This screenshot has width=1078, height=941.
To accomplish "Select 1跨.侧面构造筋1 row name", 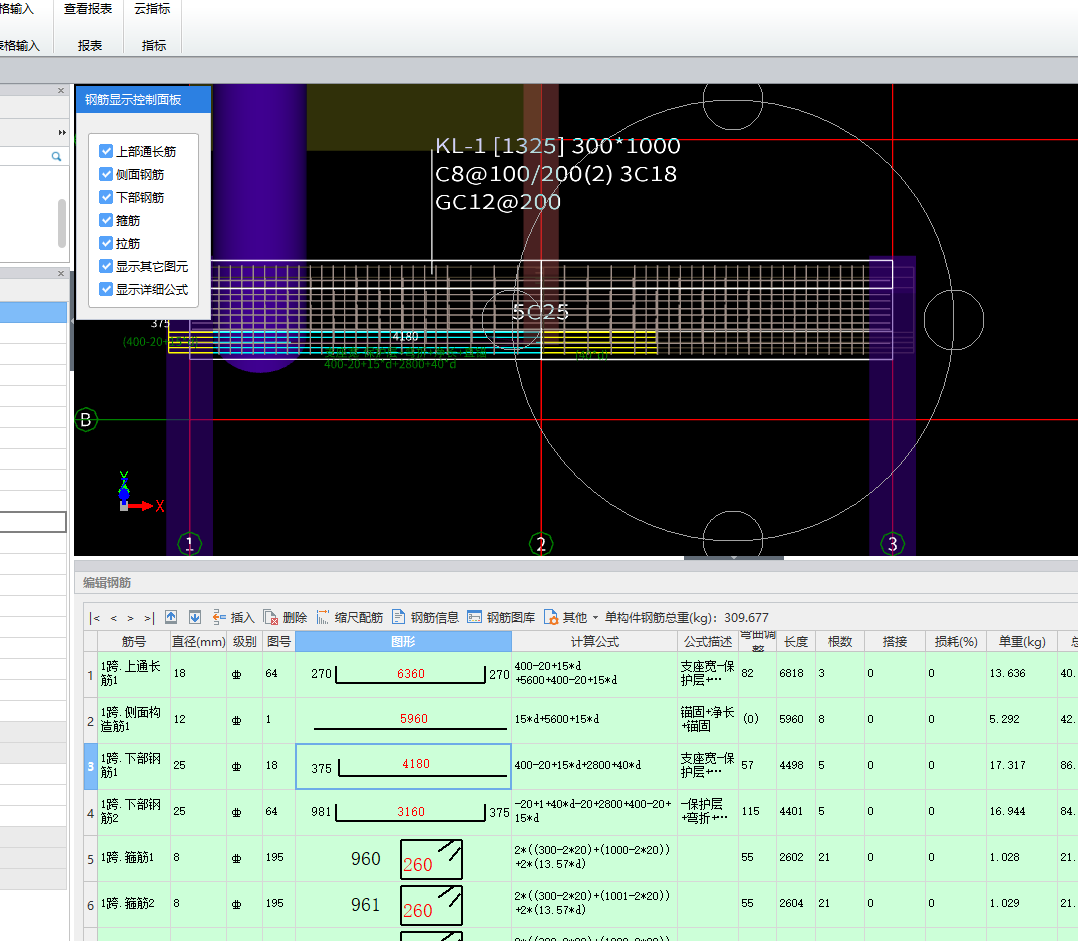I will pyautogui.click(x=133, y=720).
